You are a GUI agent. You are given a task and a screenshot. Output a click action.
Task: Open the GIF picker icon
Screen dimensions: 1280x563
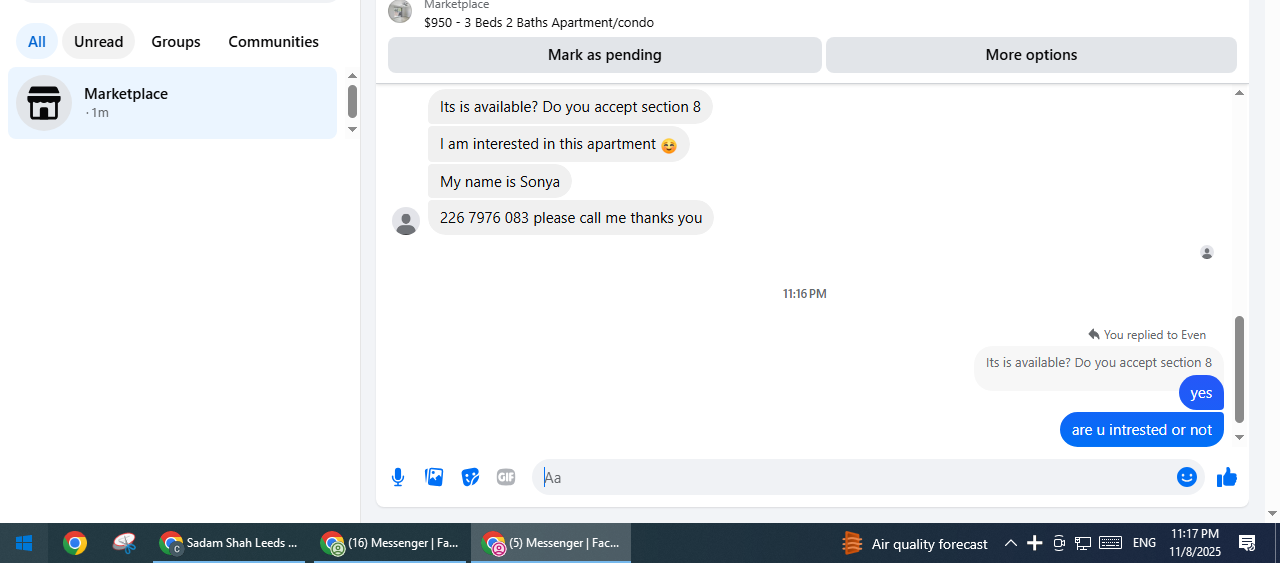tap(506, 477)
